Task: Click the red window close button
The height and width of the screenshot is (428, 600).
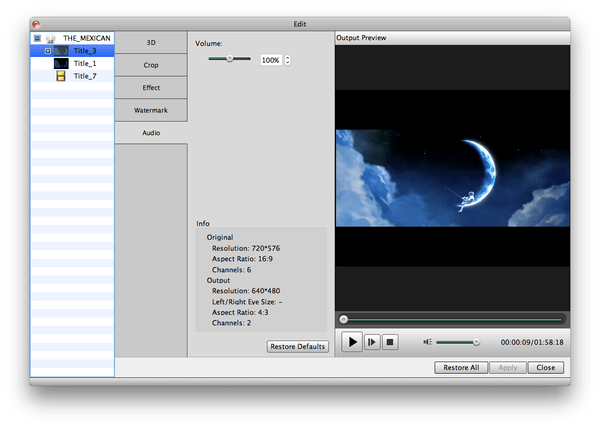Action: 36,24
